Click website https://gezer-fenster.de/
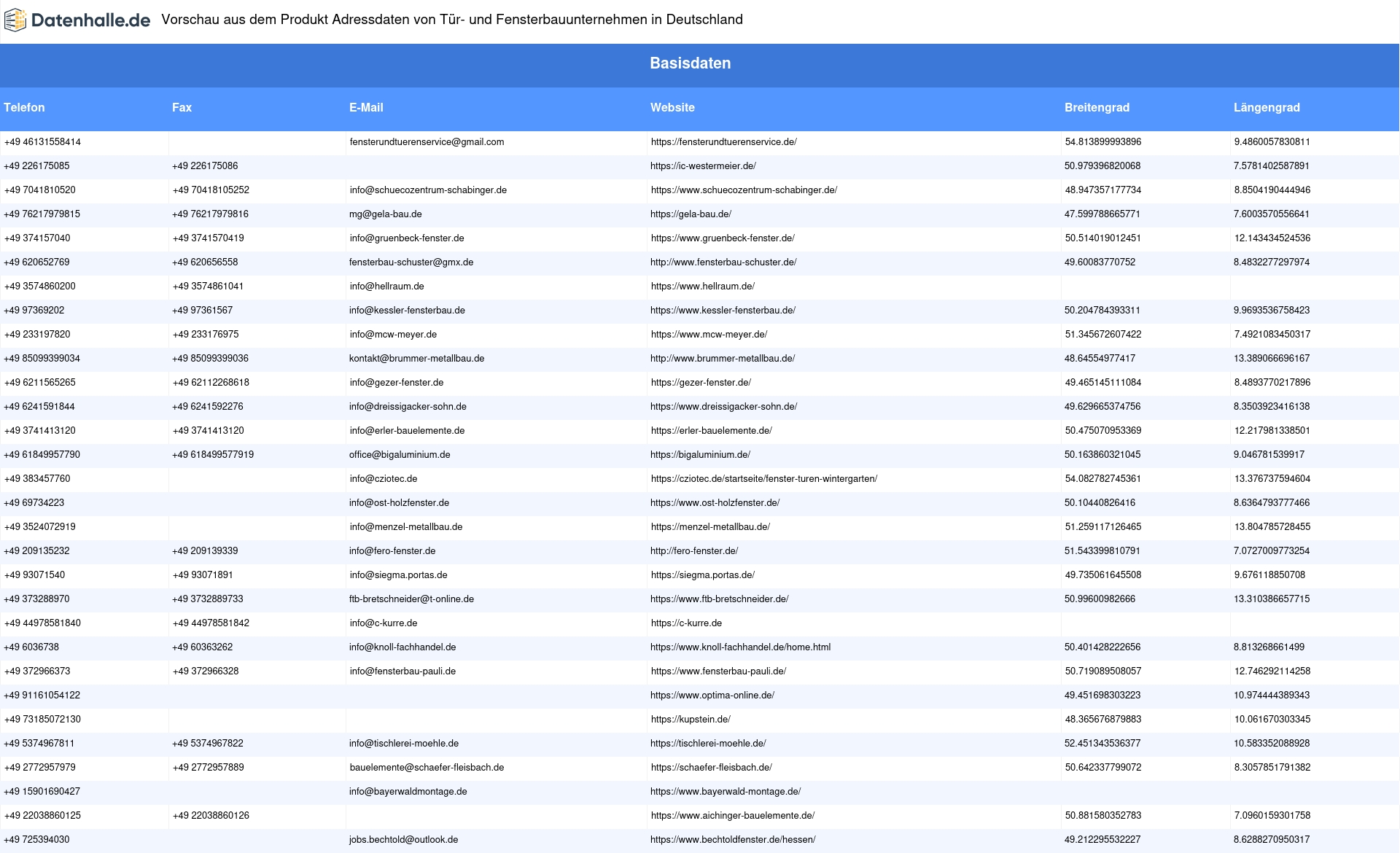Image resolution: width=1400 pixels, height=853 pixels. coord(701,383)
